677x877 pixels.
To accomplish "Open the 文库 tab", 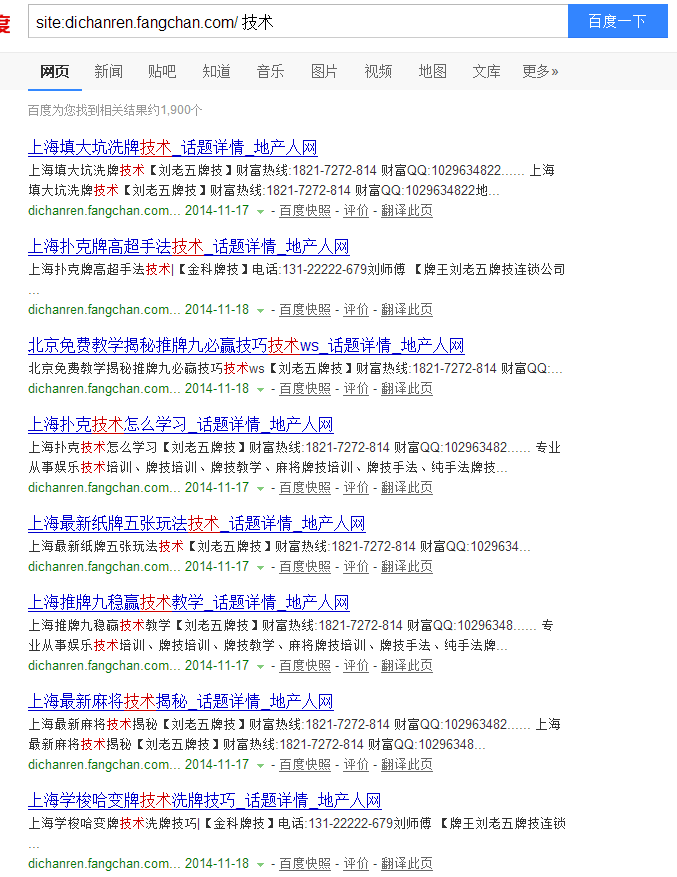I will [486, 72].
